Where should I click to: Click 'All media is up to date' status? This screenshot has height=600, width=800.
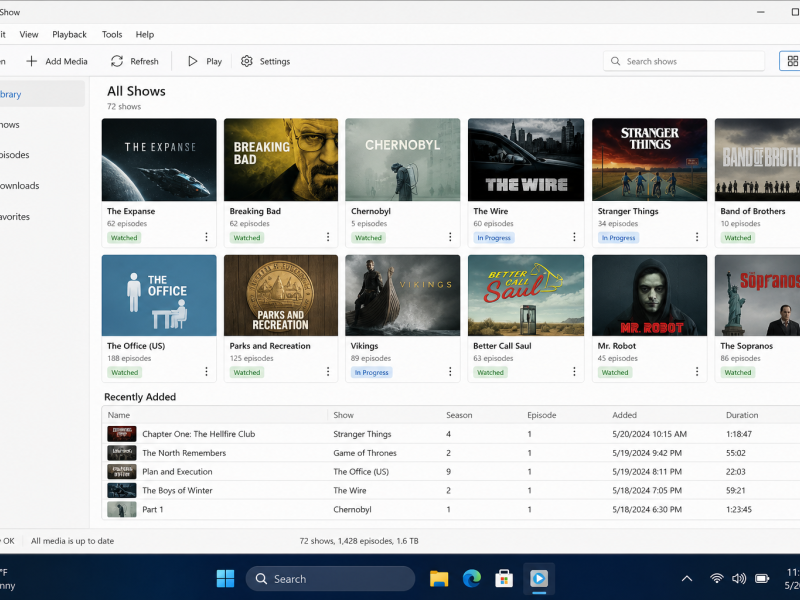pos(72,541)
